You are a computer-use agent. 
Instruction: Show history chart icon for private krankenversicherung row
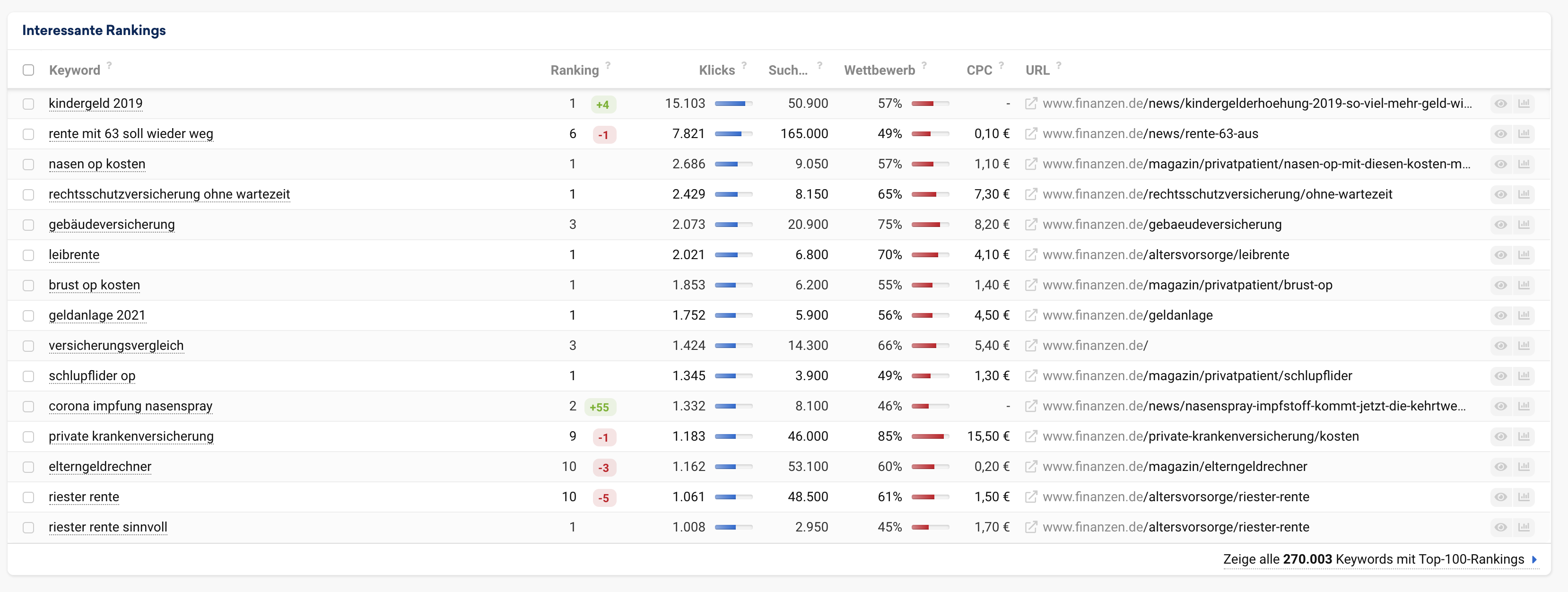[x=1524, y=436]
